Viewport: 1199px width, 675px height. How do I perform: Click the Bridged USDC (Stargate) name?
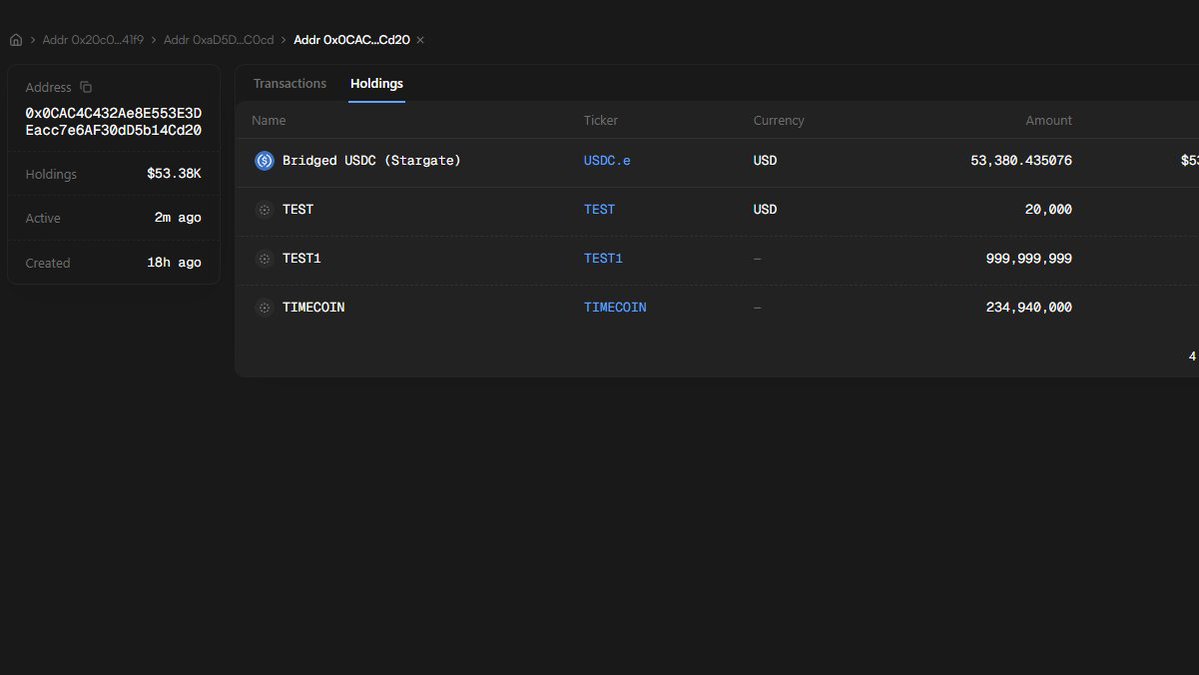pos(372,161)
